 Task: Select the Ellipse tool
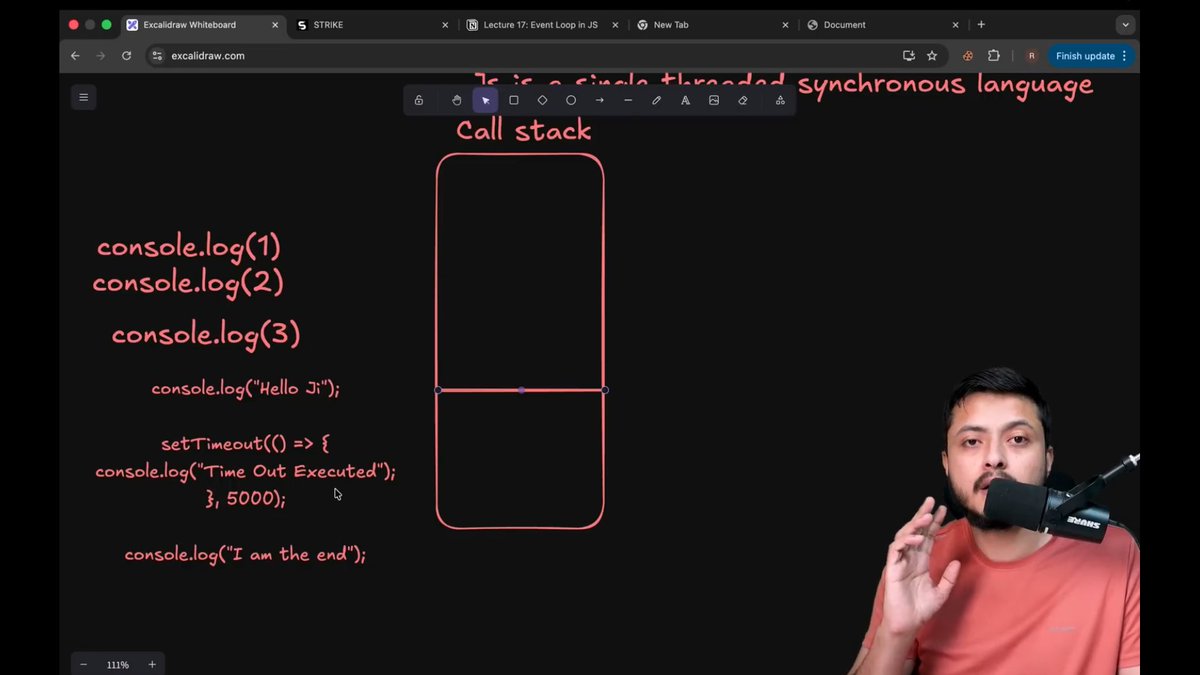click(x=570, y=100)
